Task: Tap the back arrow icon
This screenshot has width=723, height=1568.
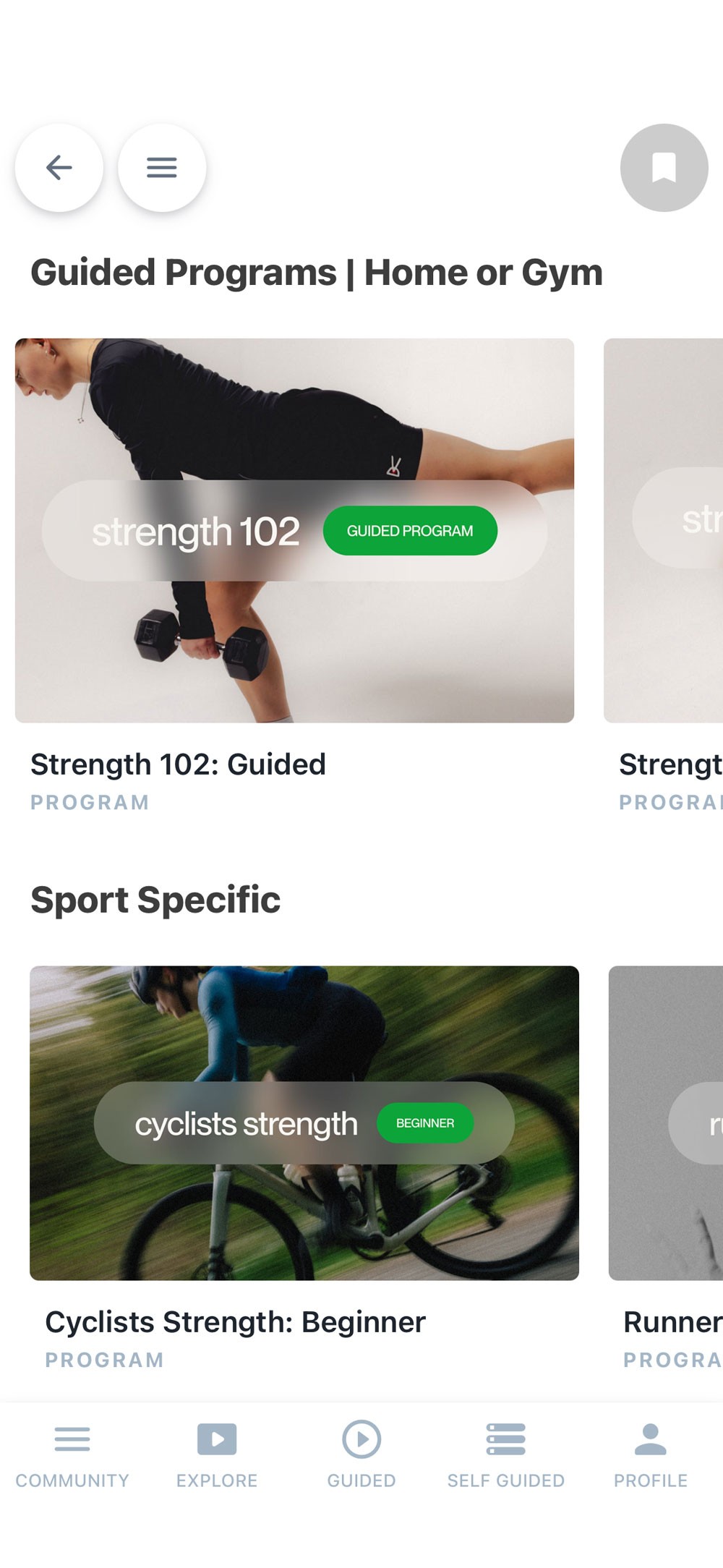Action: coord(59,168)
